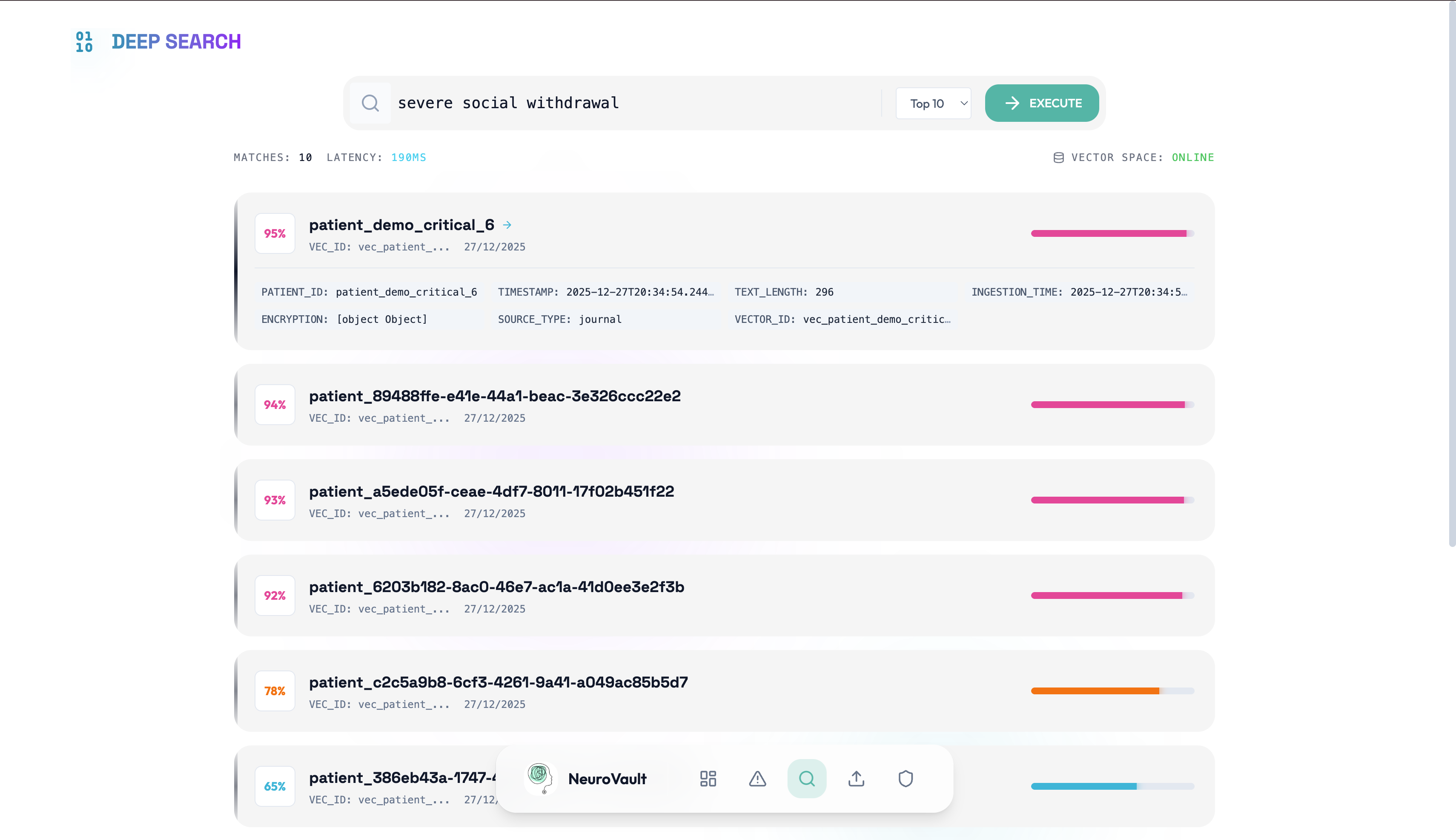1456x840 pixels.
Task: Open the alerts warning triangle icon
Action: pyautogui.click(x=757, y=779)
